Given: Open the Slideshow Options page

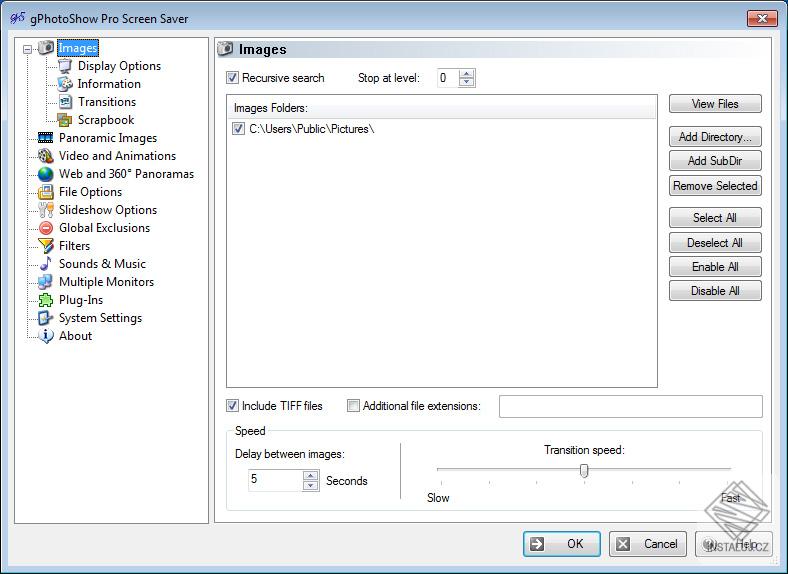Looking at the screenshot, I should [108, 210].
